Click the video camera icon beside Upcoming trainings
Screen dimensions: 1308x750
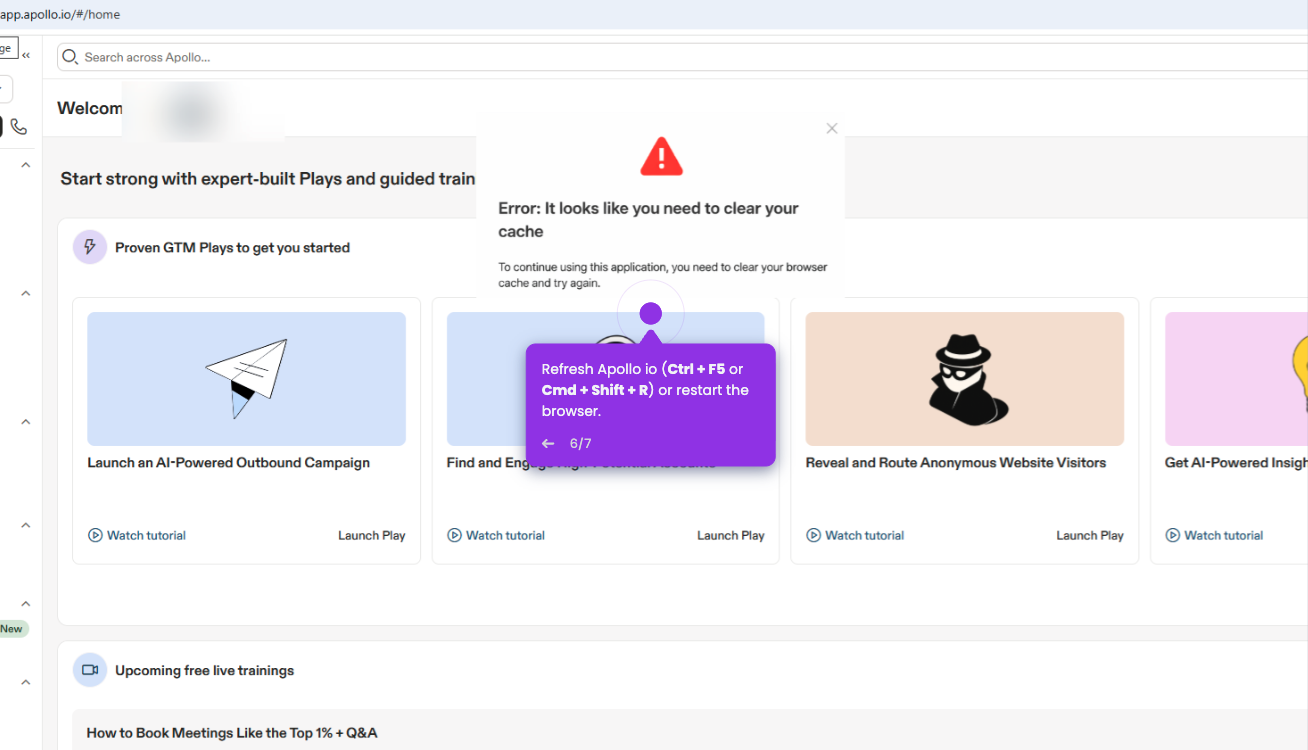[x=90, y=670]
